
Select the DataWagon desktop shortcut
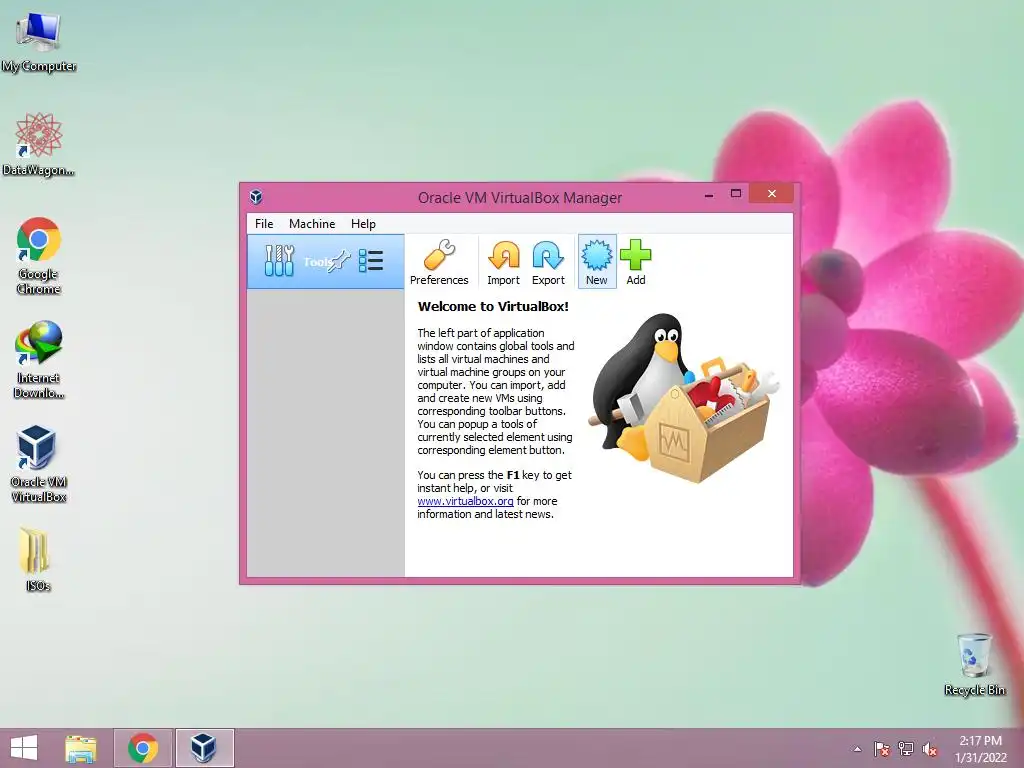pyautogui.click(x=39, y=144)
